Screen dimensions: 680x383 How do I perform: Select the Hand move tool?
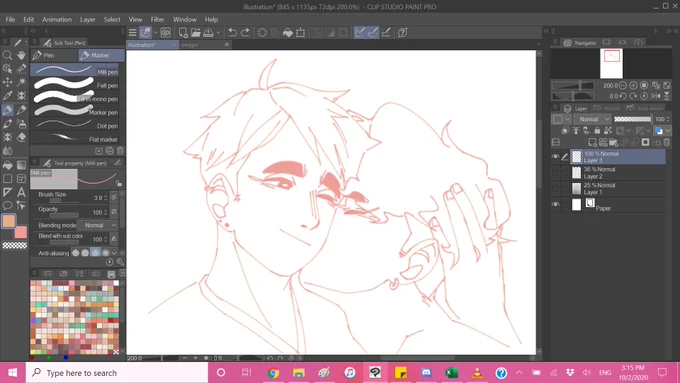point(21,55)
